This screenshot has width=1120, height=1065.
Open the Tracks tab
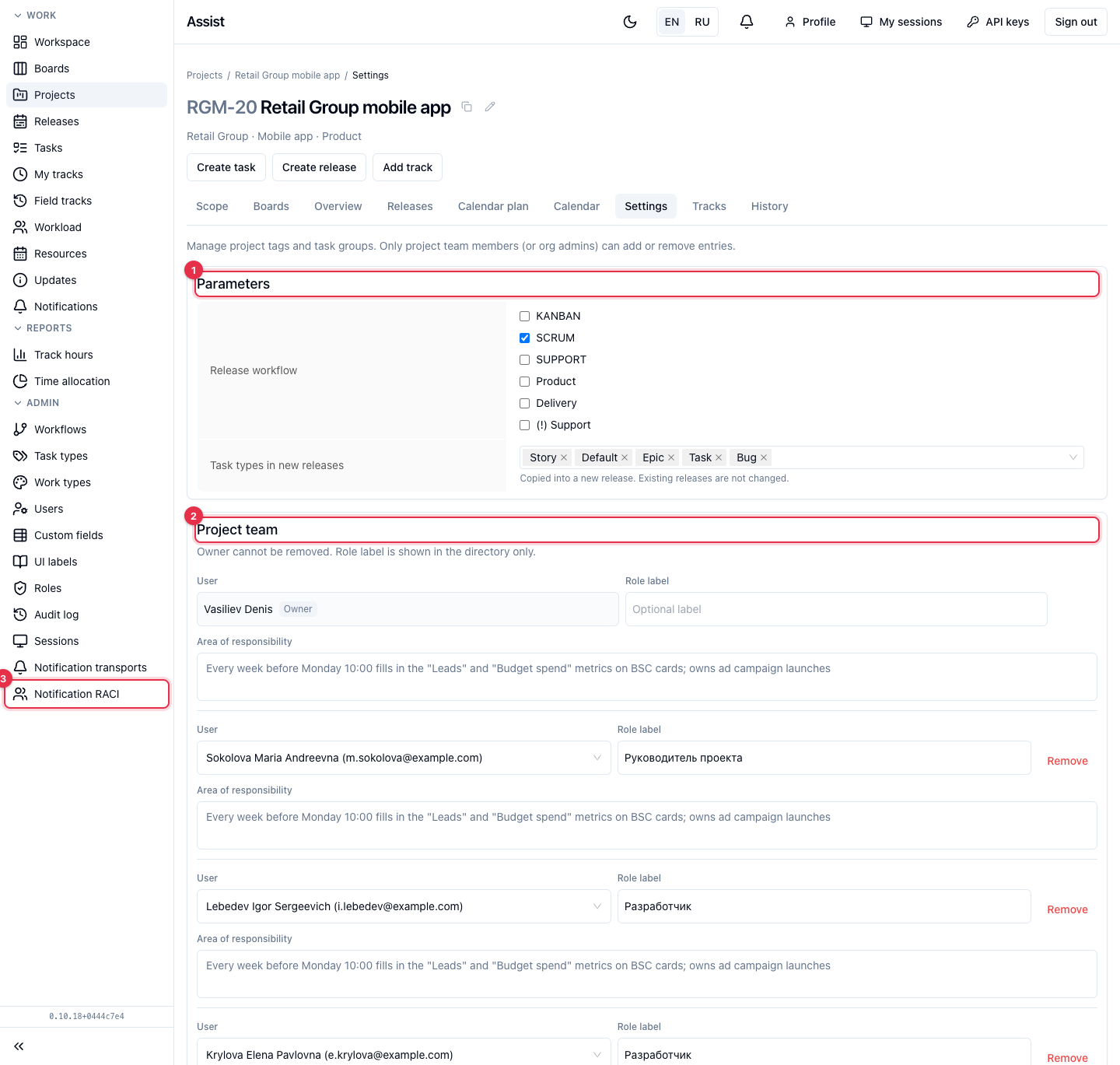pos(709,206)
